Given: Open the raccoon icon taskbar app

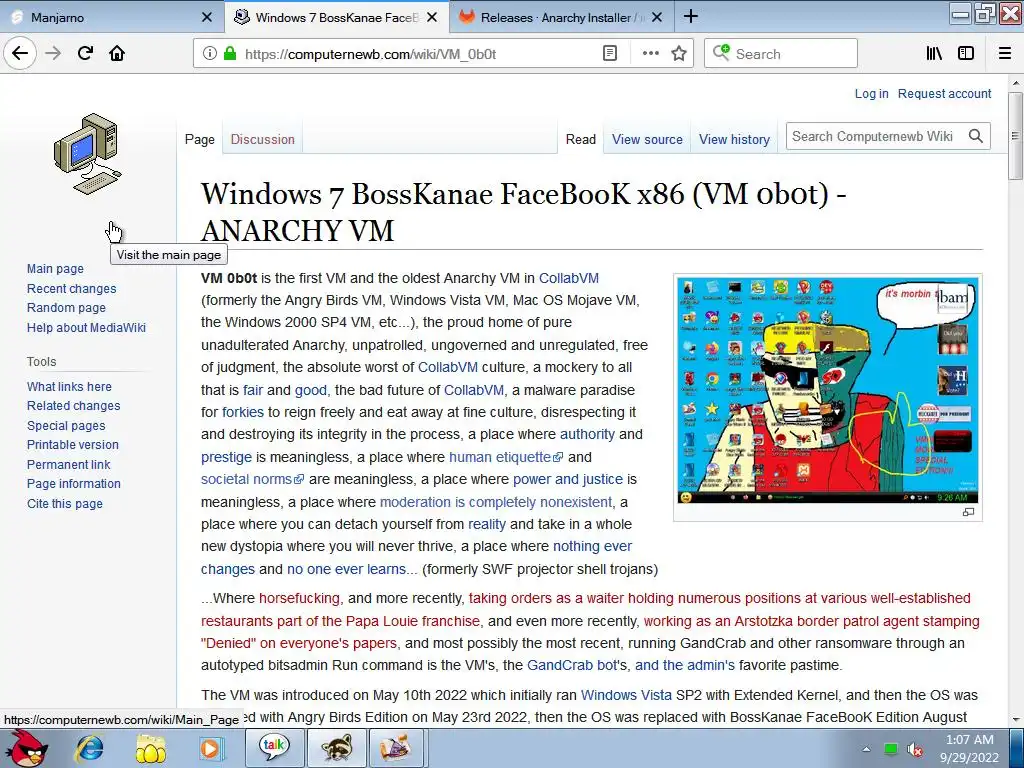Looking at the screenshot, I should tap(336, 748).
